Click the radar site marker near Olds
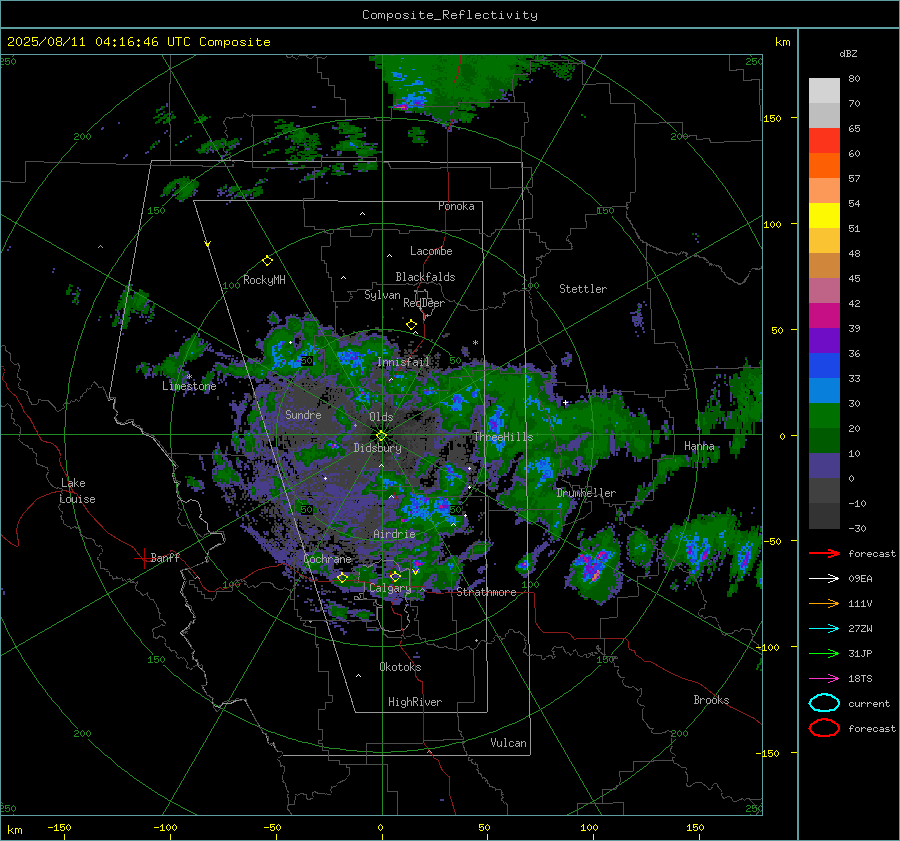This screenshot has width=900, height=841. point(381,435)
